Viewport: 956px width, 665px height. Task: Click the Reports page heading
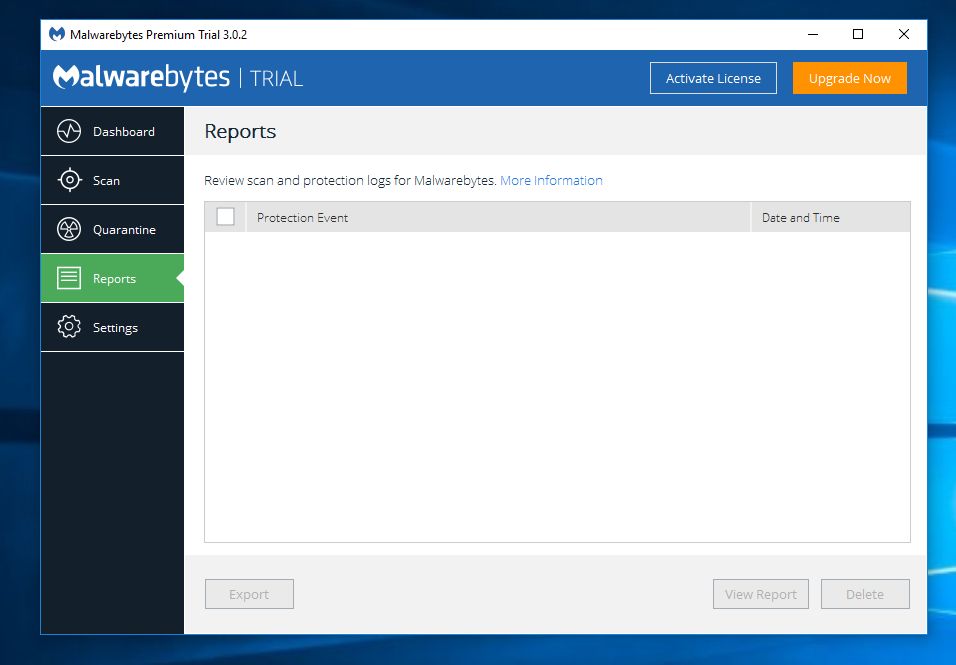240,132
